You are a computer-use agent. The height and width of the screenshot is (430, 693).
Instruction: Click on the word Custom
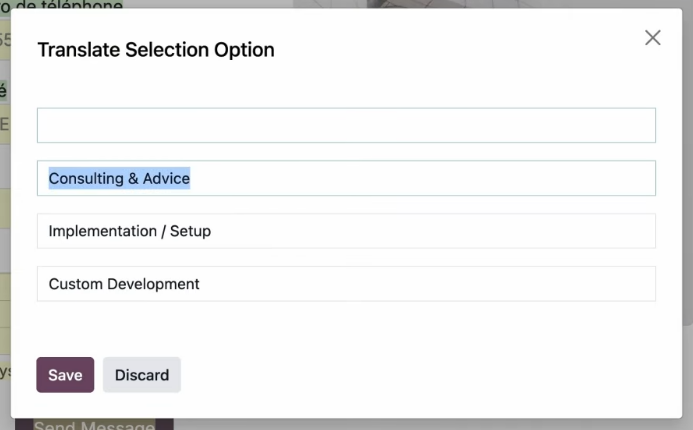click(74, 284)
